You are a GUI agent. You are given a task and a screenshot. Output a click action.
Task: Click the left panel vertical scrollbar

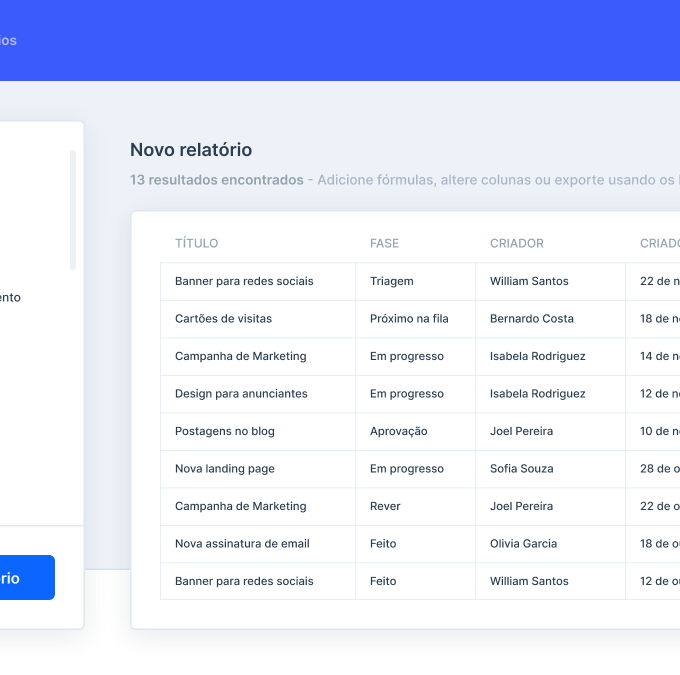(73, 210)
